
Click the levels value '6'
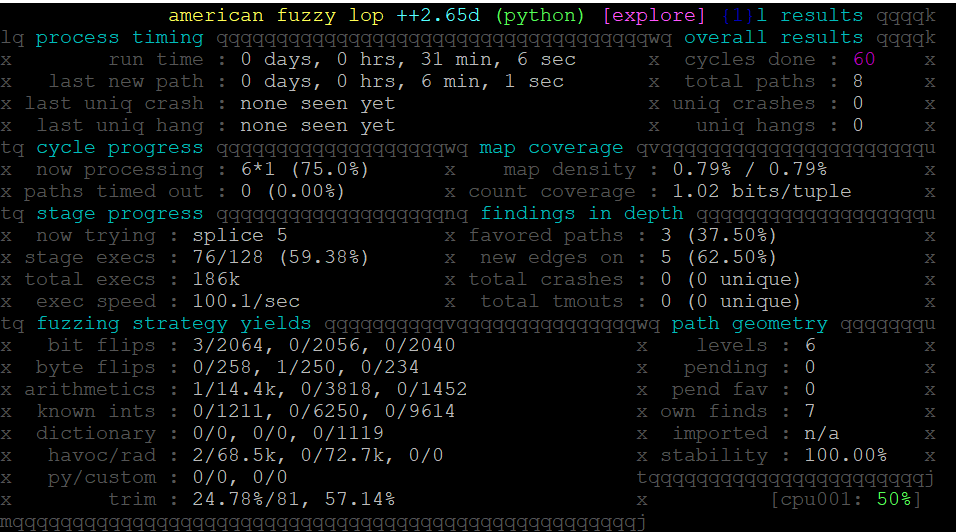pyautogui.click(x=810, y=346)
